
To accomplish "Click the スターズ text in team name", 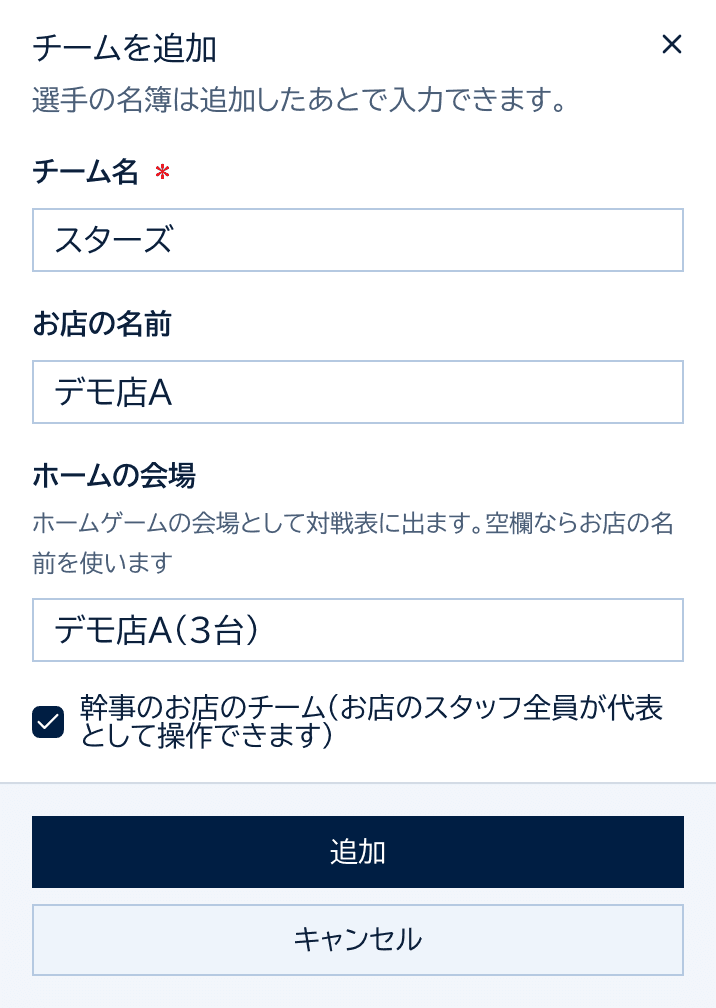I will 114,240.
